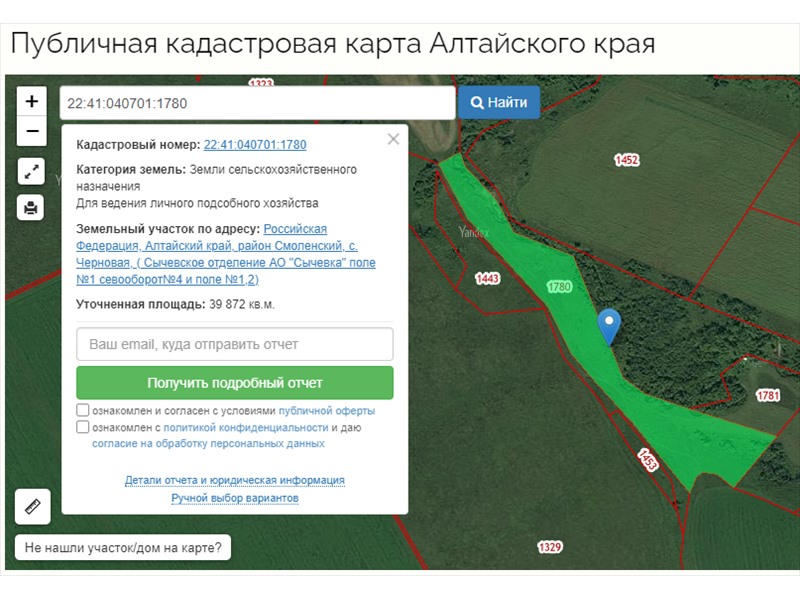This screenshot has width=800, height=600.
Task: Open Детали отчета и юридическая информация
Action: (x=235, y=480)
